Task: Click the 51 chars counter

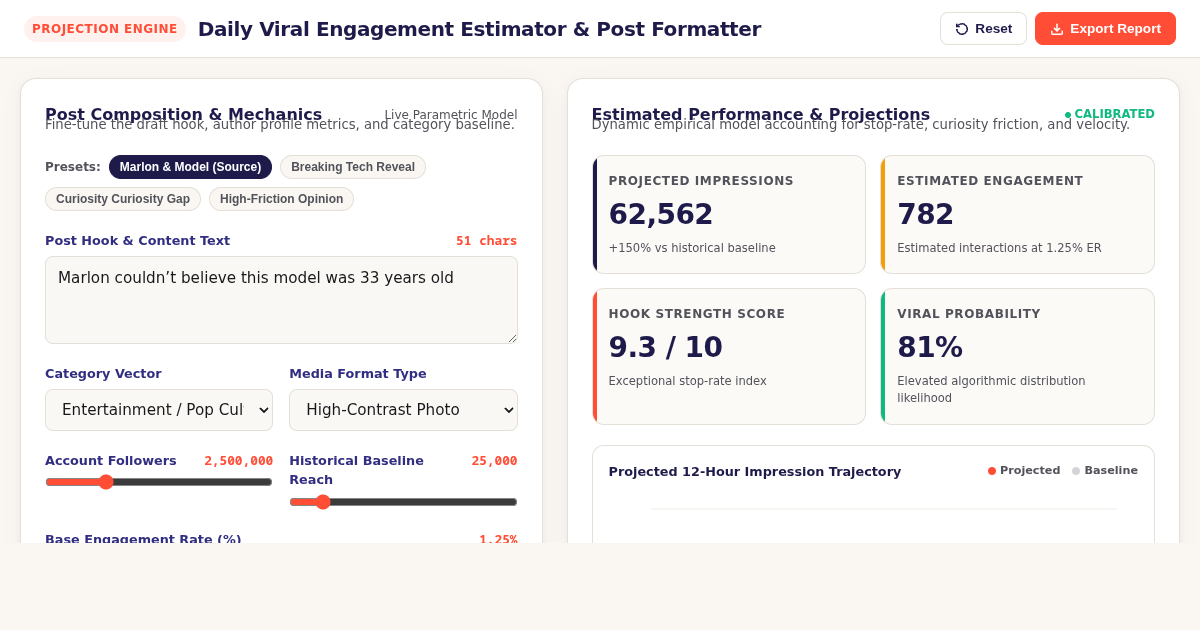Action: [486, 241]
